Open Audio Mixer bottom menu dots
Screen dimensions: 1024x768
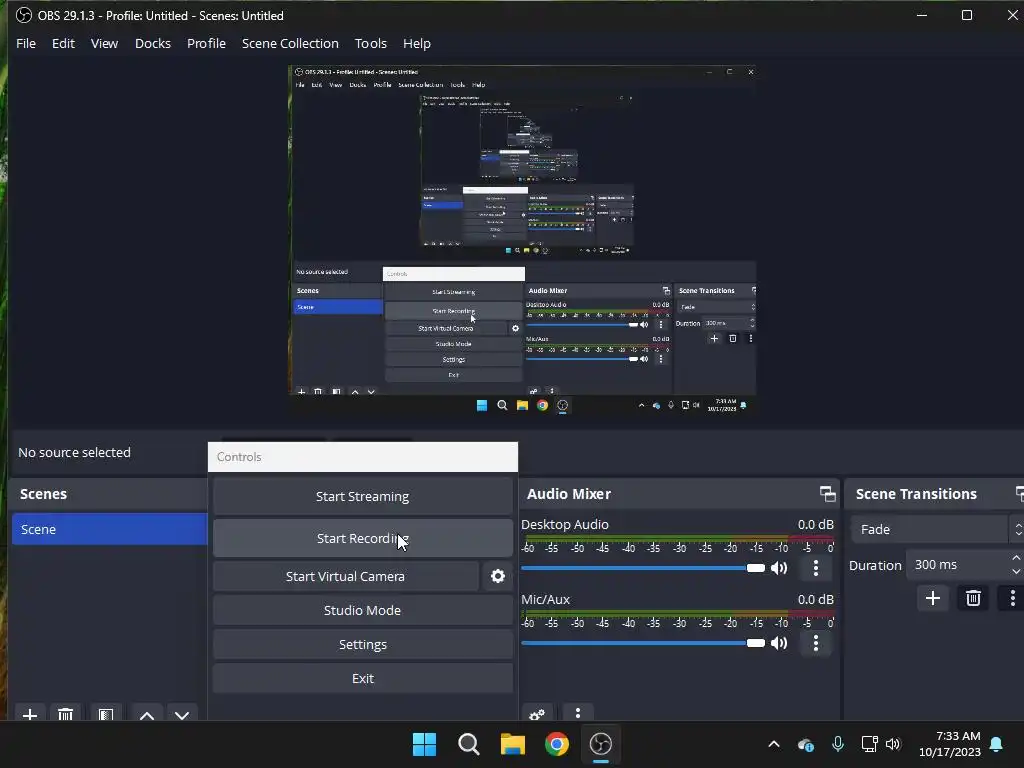578,714
